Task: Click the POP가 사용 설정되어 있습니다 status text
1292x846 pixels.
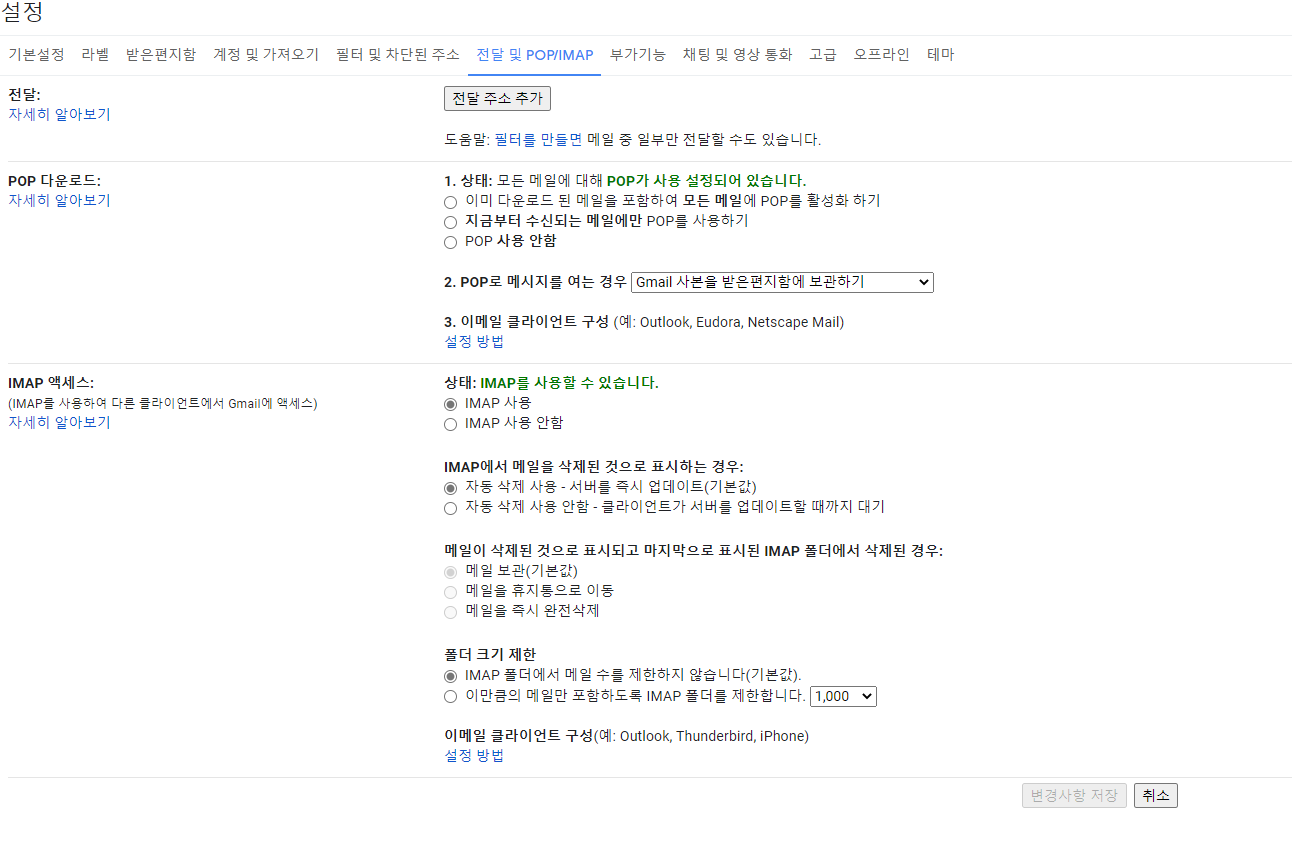Action: 706,181
